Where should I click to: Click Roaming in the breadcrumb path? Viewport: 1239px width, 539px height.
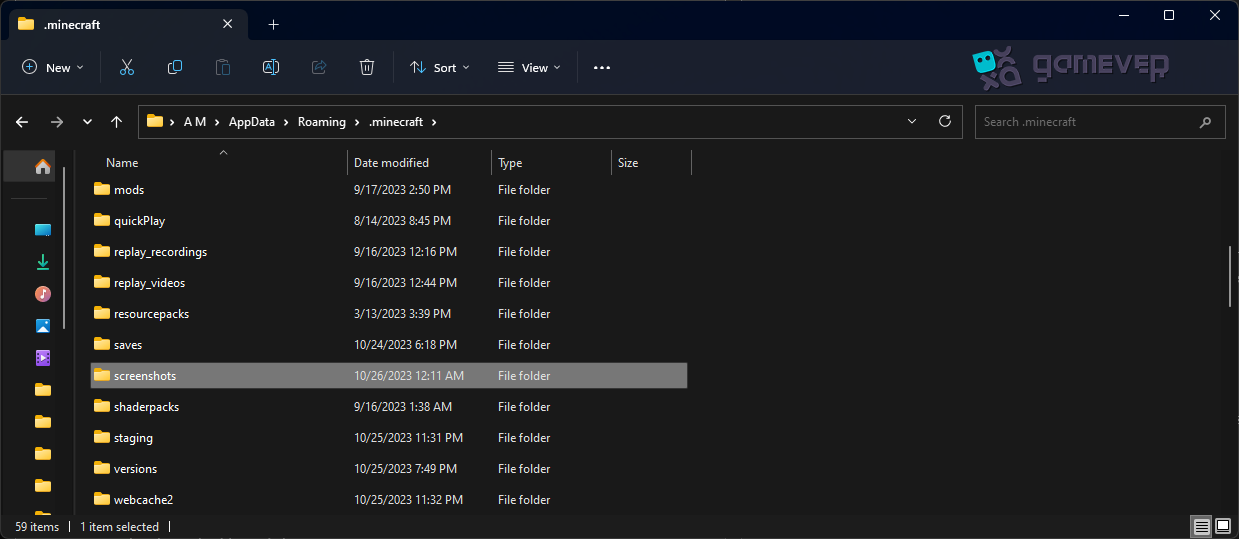tap(321, 122)
